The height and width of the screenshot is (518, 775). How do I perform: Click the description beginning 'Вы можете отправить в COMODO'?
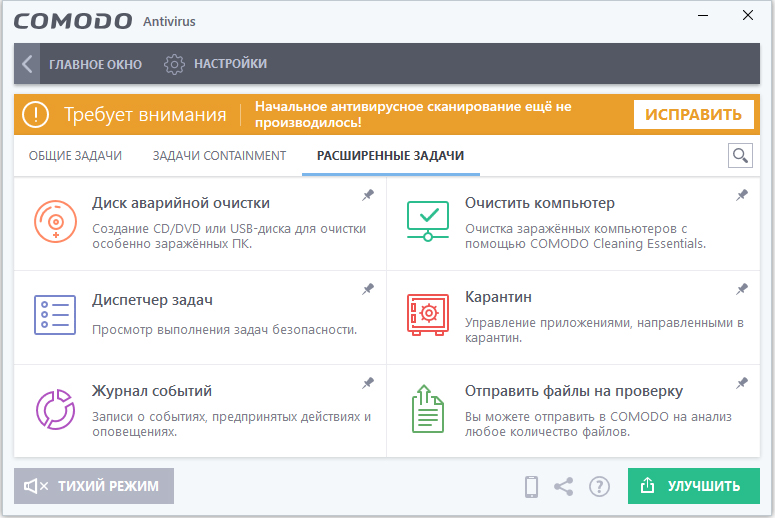[x=598, y=424]
